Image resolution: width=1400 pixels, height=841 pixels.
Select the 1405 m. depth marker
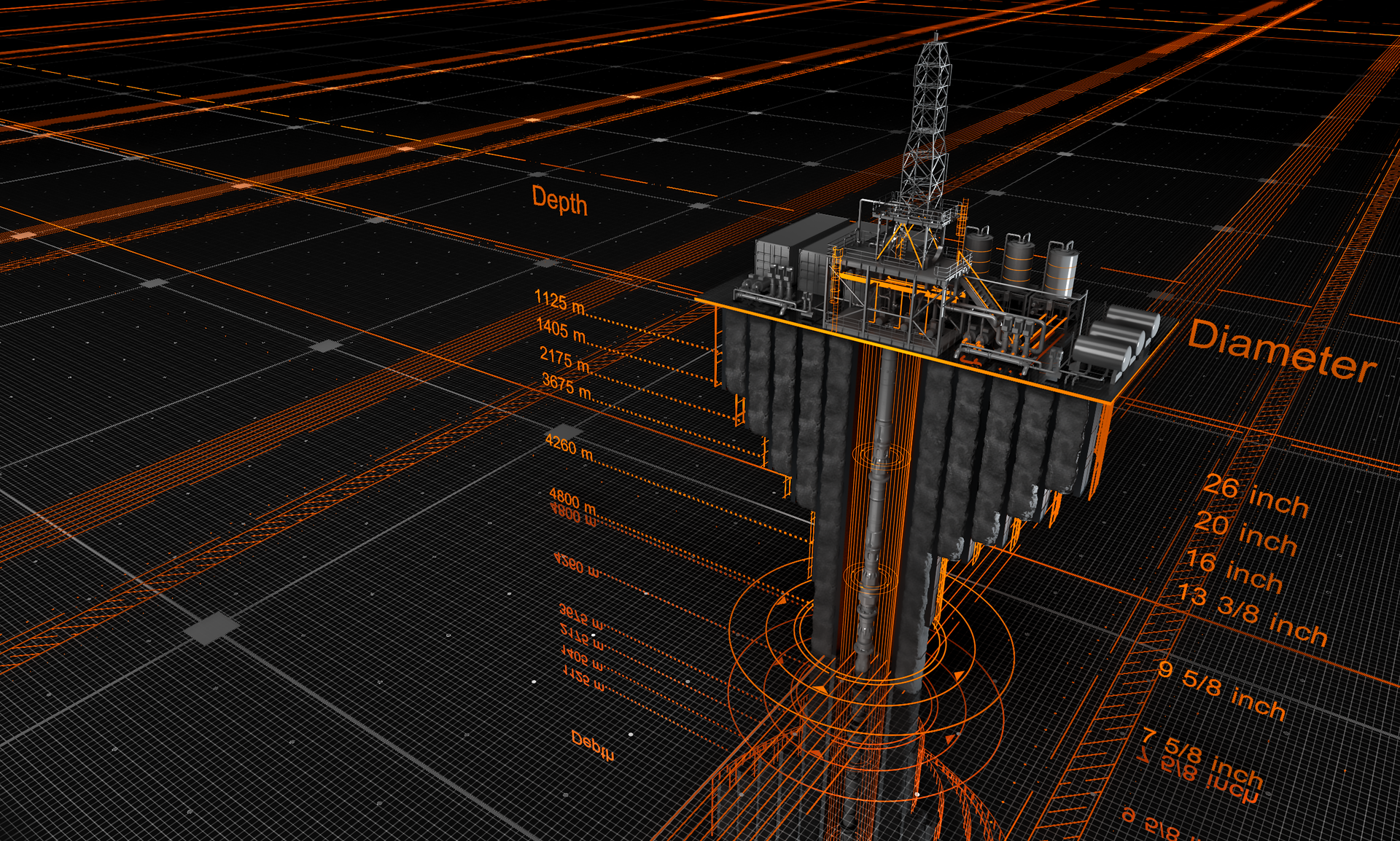(x=561, y=330)
